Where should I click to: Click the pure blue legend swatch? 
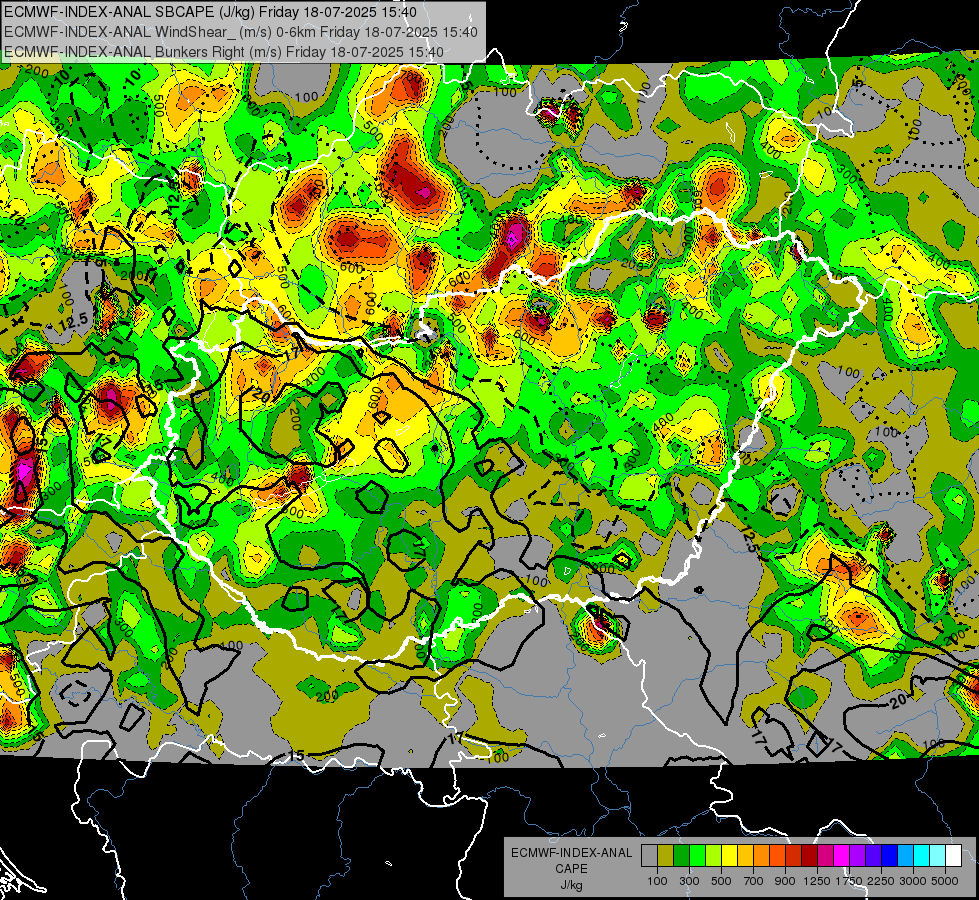pyautogui.click(x=890, y=855)
